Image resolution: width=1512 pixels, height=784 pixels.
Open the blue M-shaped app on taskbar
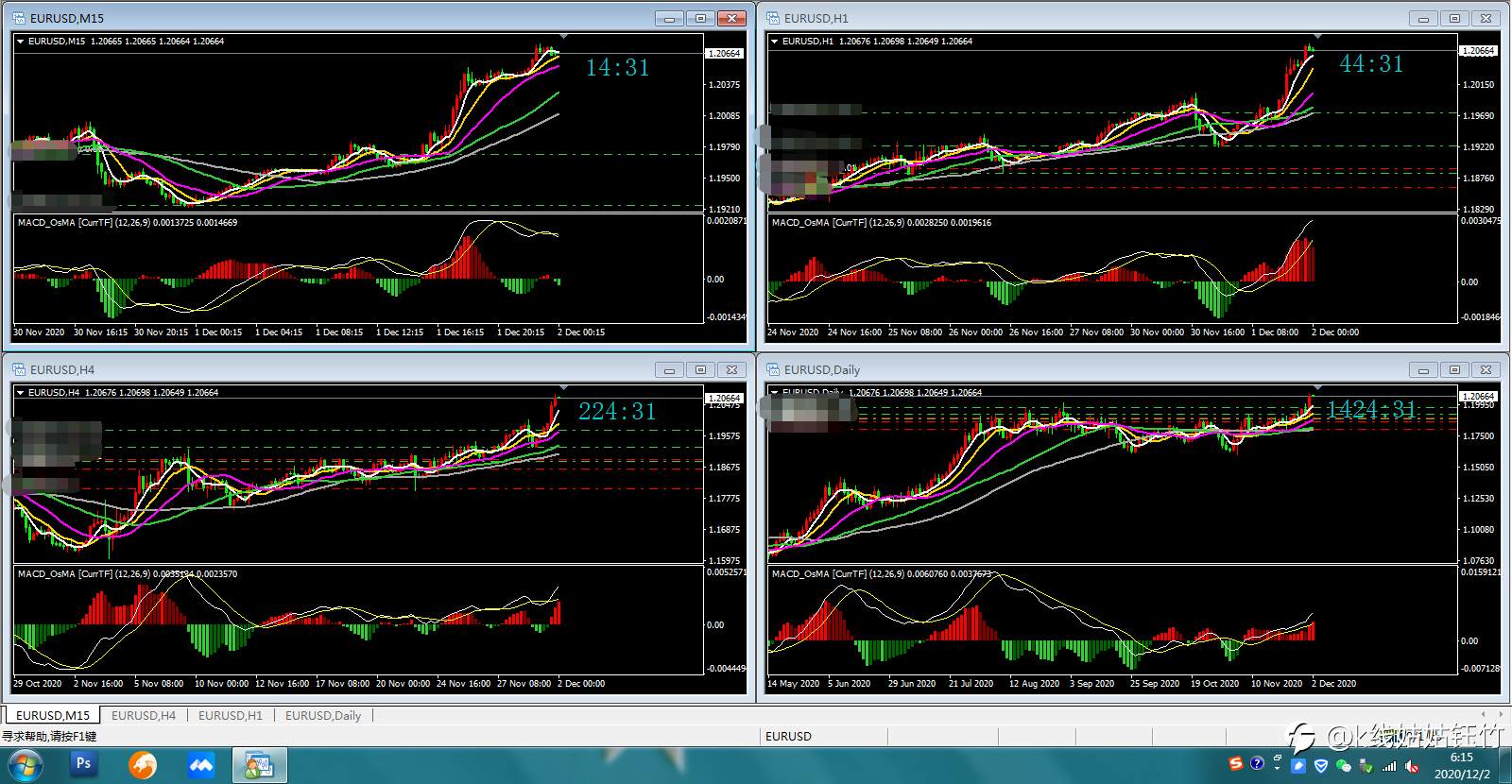201,764
